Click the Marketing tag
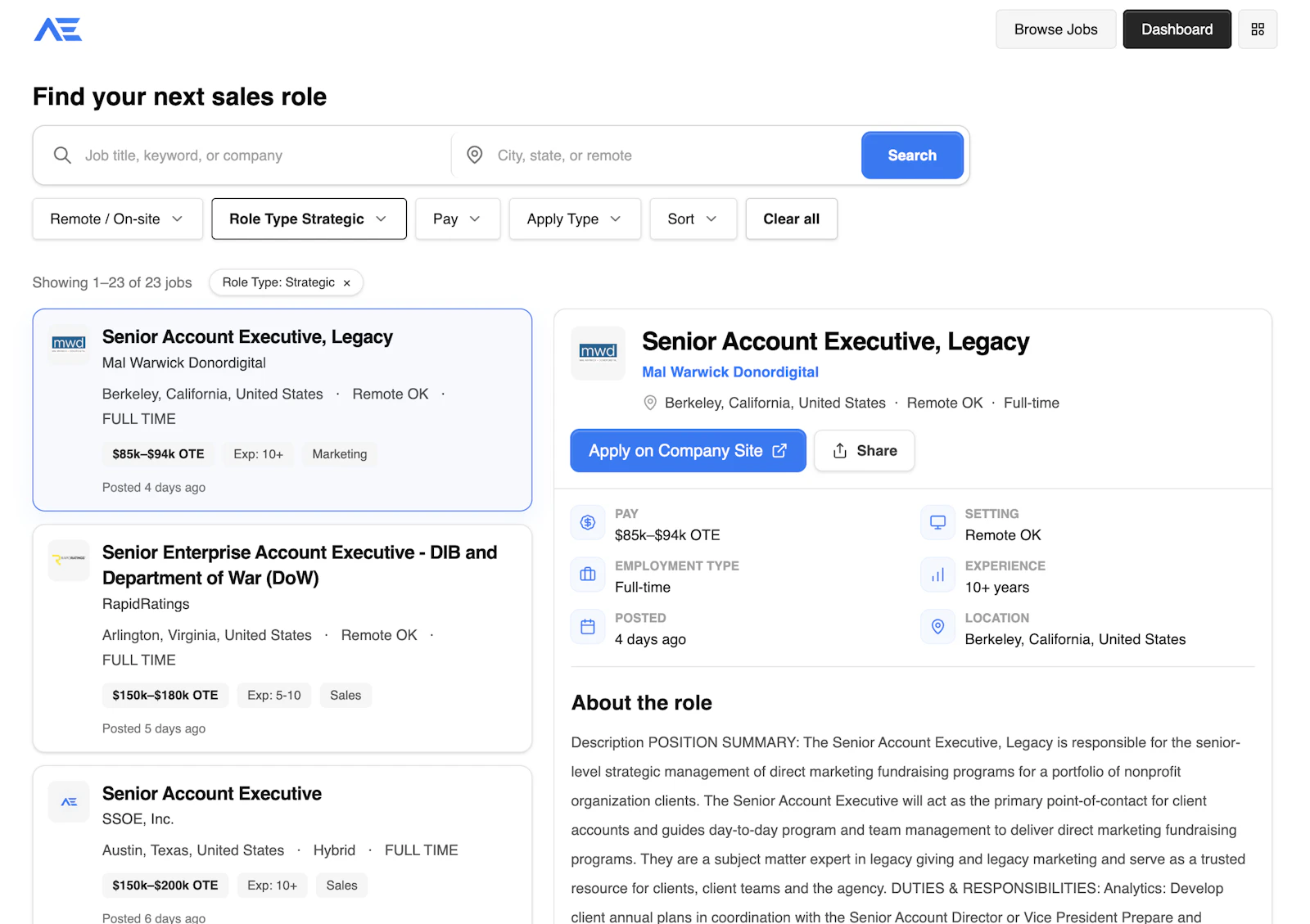This screenshot has height=924, width=1310. point(339,454)
